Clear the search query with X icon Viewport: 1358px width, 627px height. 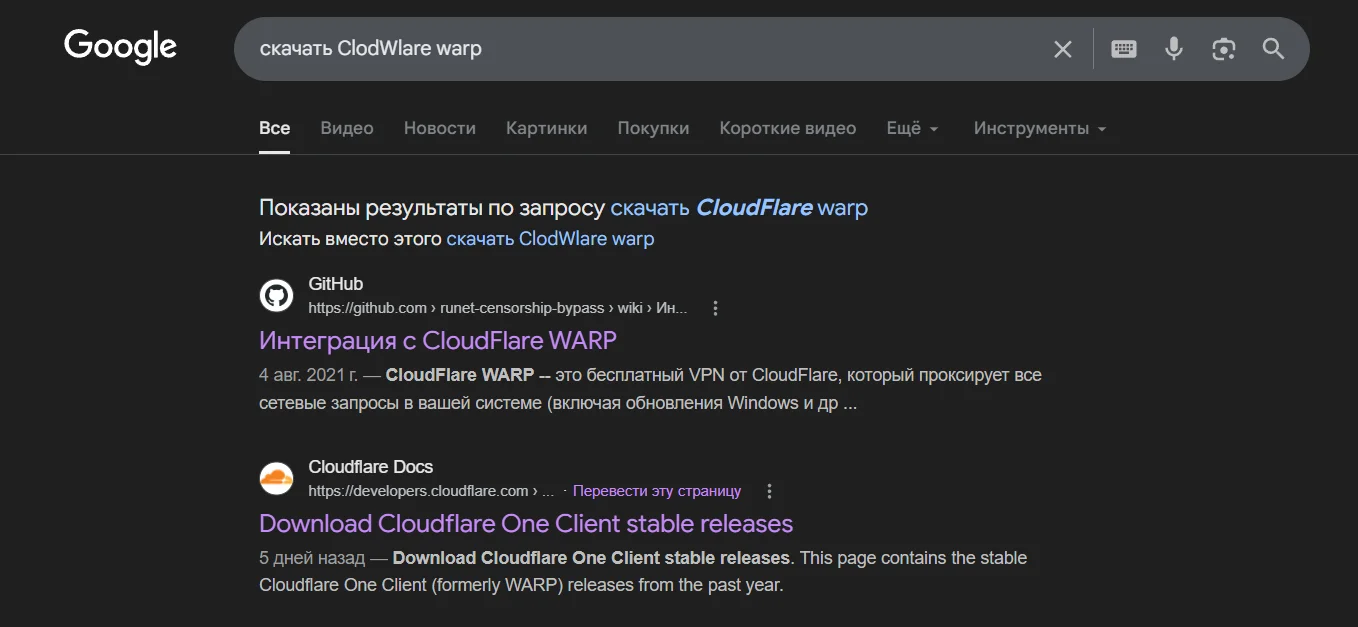[1063, 49]
